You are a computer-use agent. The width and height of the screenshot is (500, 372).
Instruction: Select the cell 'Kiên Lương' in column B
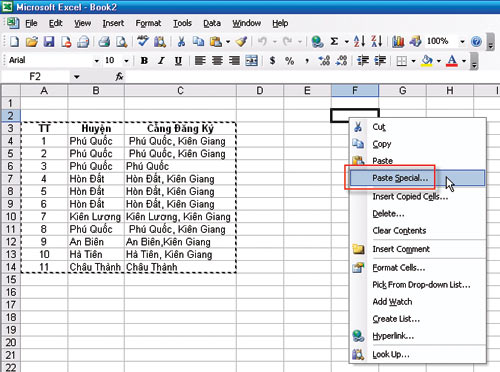96,217
